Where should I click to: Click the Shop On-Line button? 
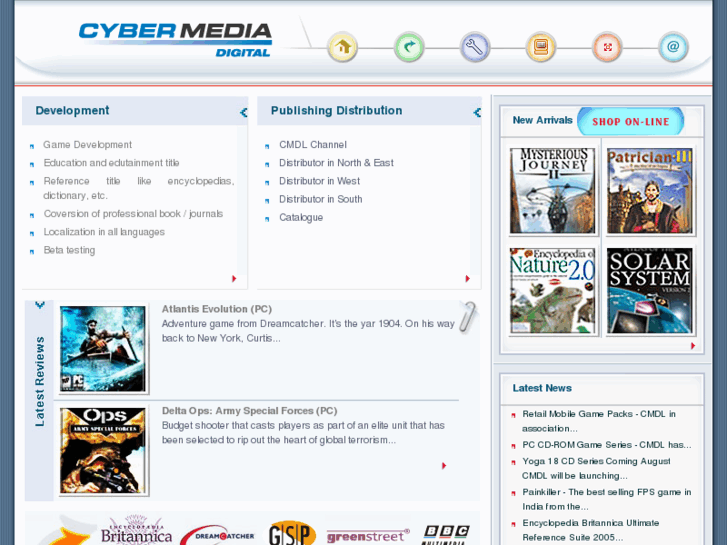(631, 122)
